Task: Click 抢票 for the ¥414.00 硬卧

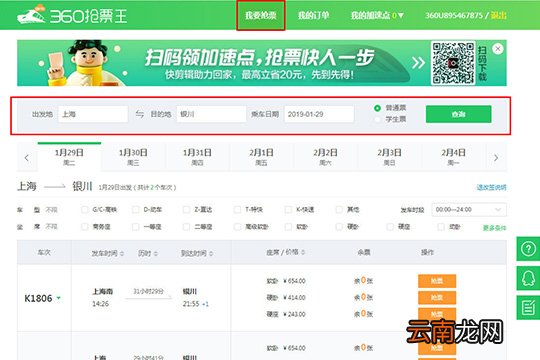Action: [x=437, y=297]
